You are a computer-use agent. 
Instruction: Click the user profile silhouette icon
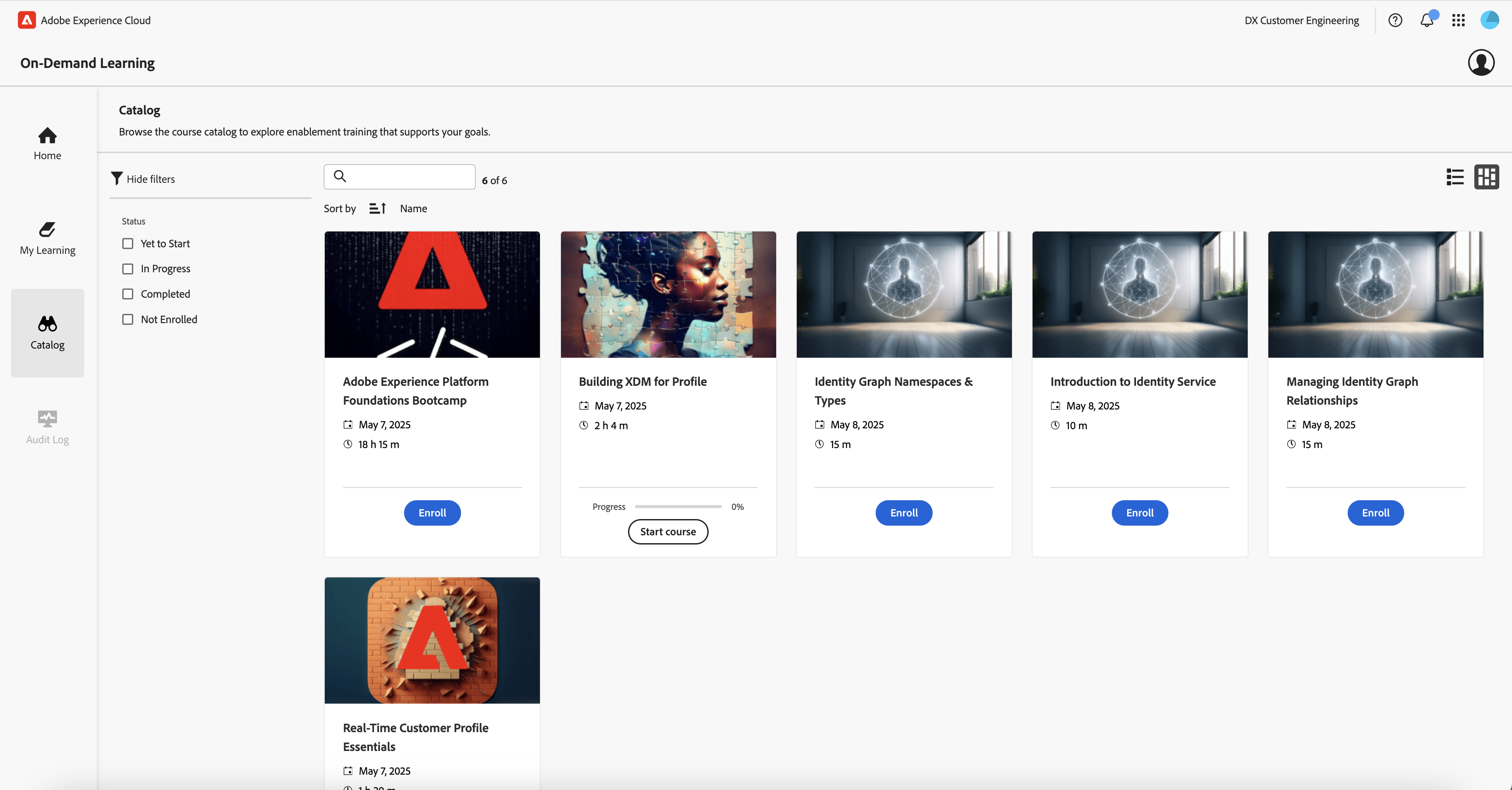[1481, 63]
